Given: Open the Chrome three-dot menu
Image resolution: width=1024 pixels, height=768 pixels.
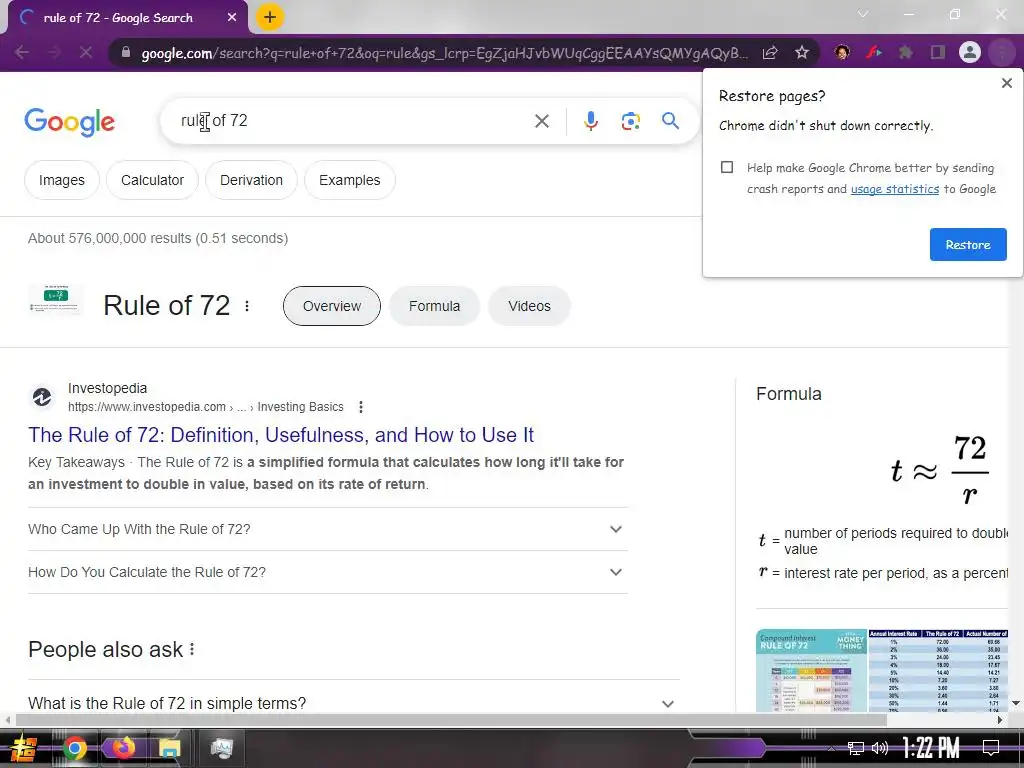Looking at the screenshot, I should pyautogui.click(x=1002, y=52).
